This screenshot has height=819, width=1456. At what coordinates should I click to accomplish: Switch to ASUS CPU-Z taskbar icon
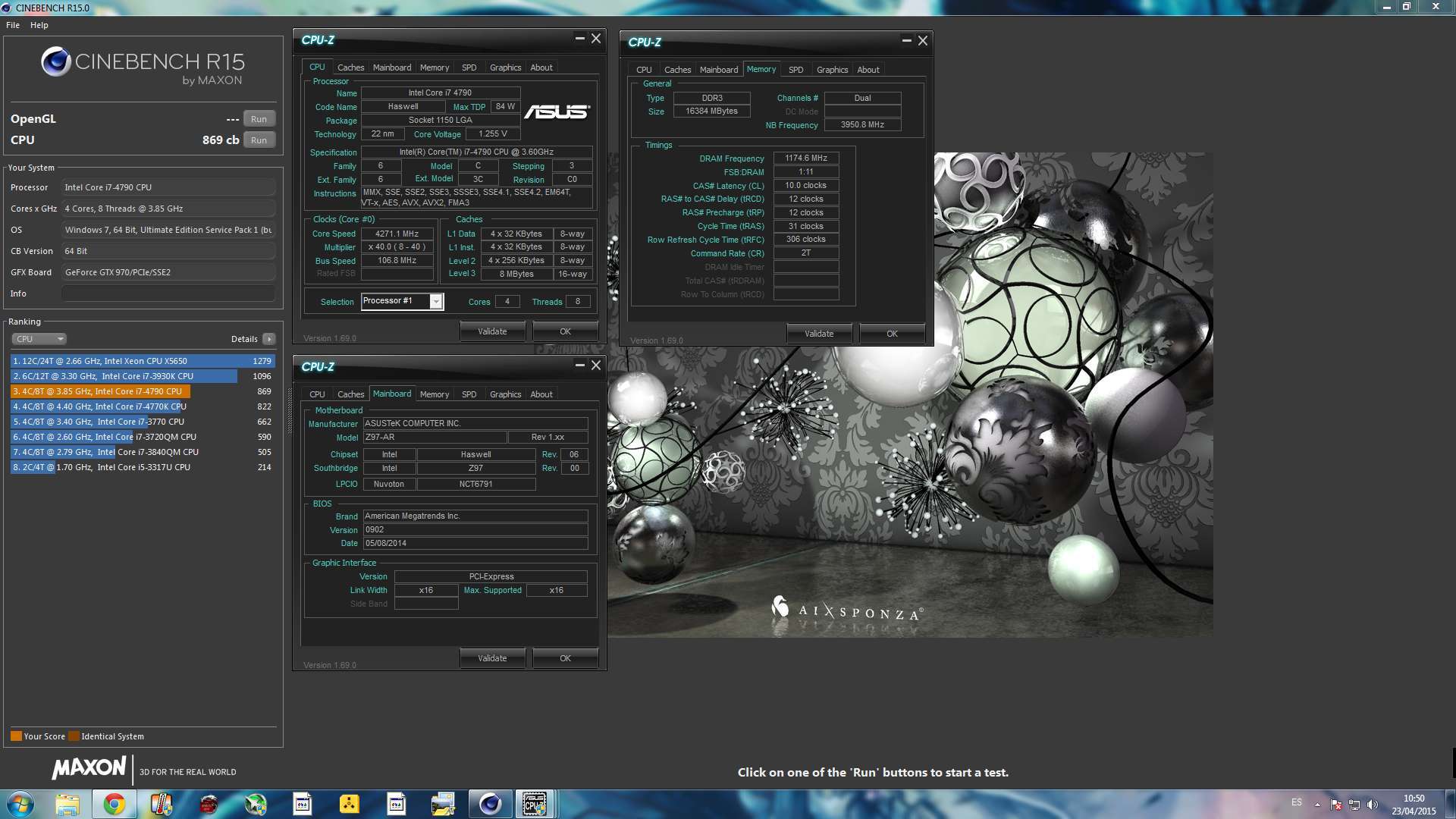point(535,804)
